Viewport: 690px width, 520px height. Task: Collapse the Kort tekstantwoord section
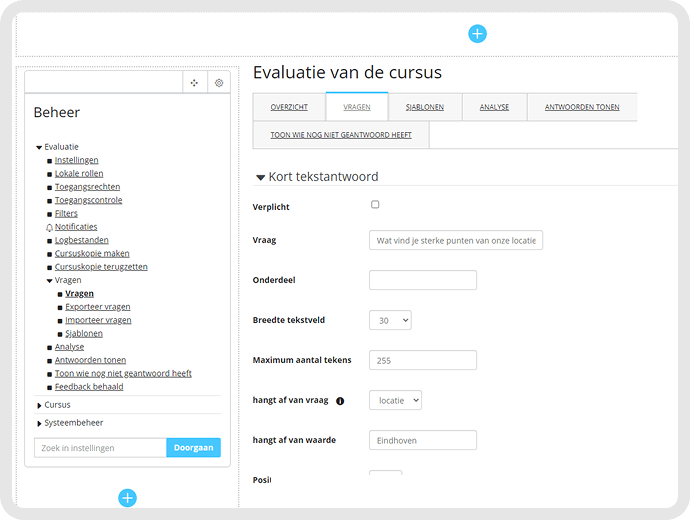(x=260, y=177)
